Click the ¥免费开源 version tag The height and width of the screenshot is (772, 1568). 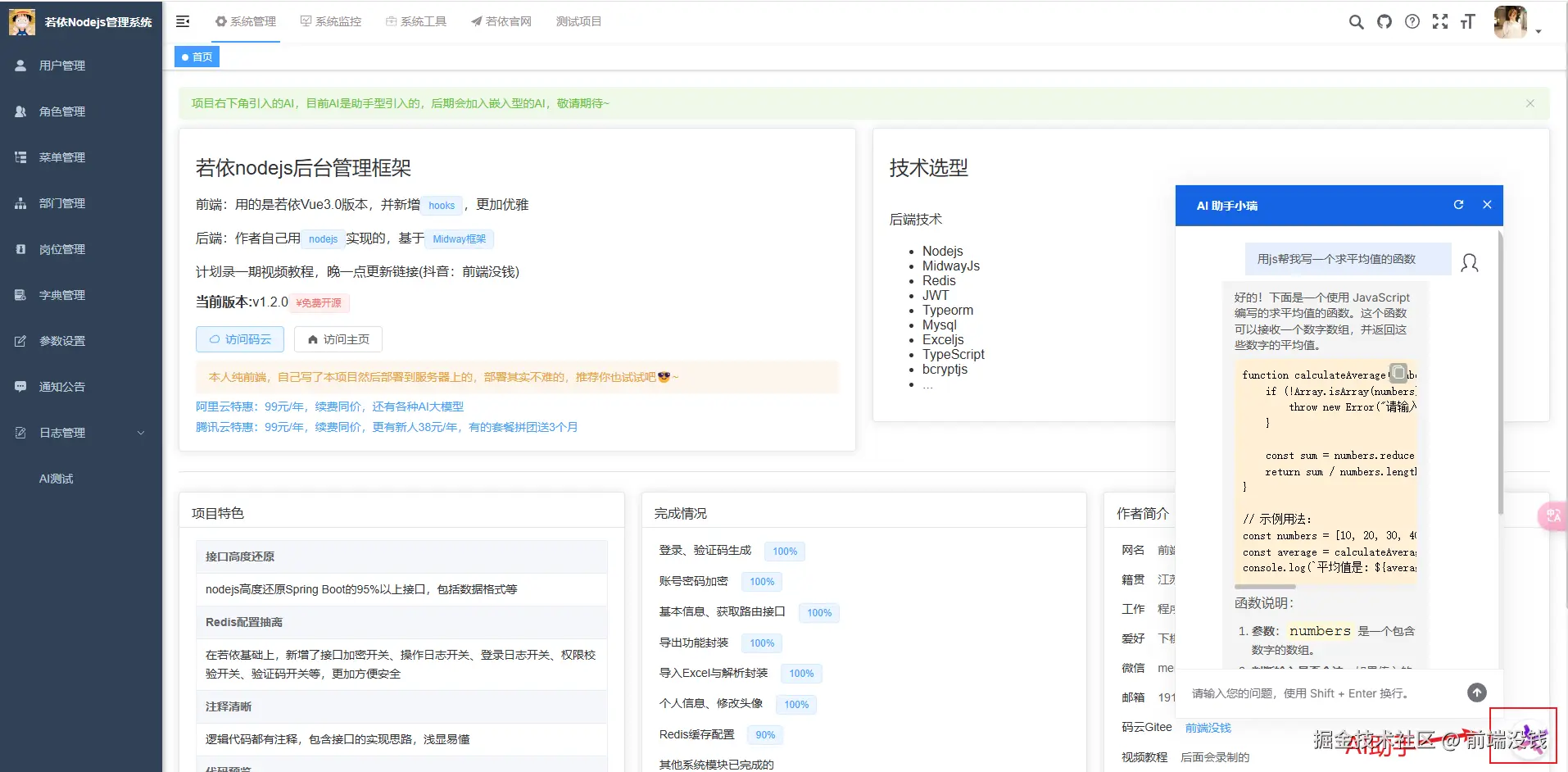pos(319,303)
